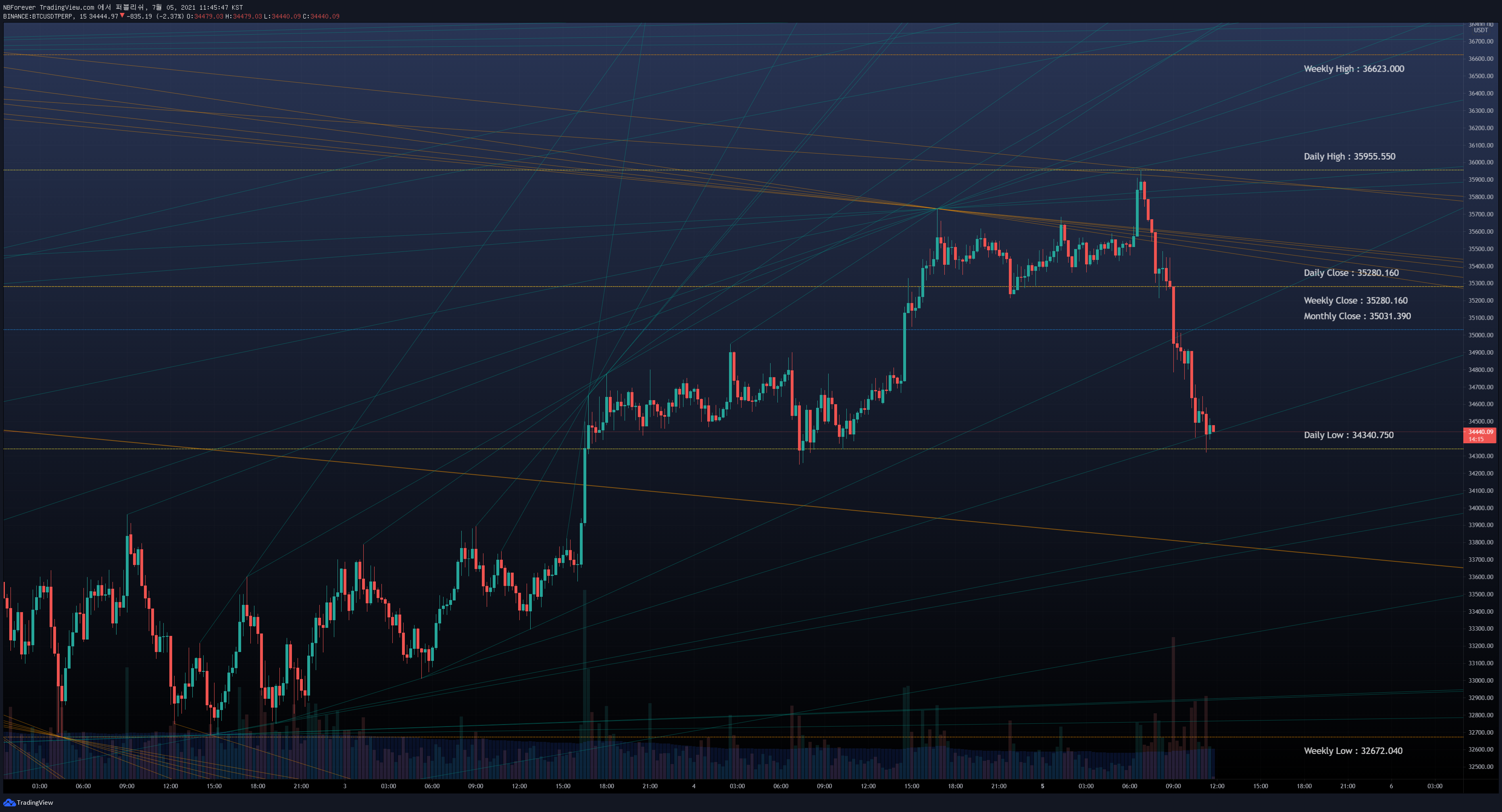This screenshot has height=812, width=1502.
Task: Select the Weekly Close : 35280.160 label
Action: [x=1356, y=300]
